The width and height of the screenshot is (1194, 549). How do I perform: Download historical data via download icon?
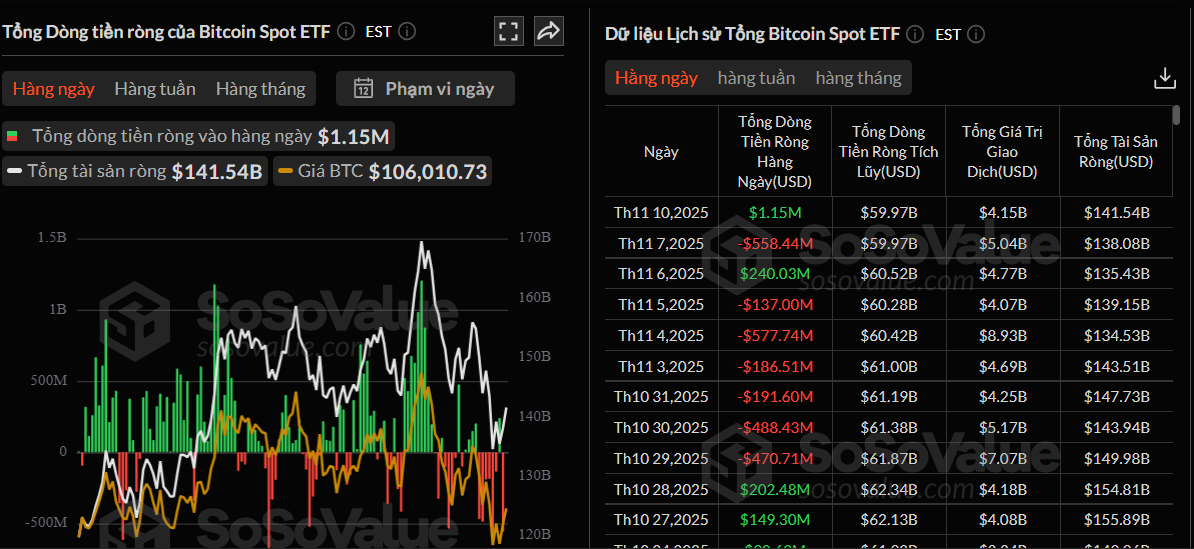point(1164,78)
